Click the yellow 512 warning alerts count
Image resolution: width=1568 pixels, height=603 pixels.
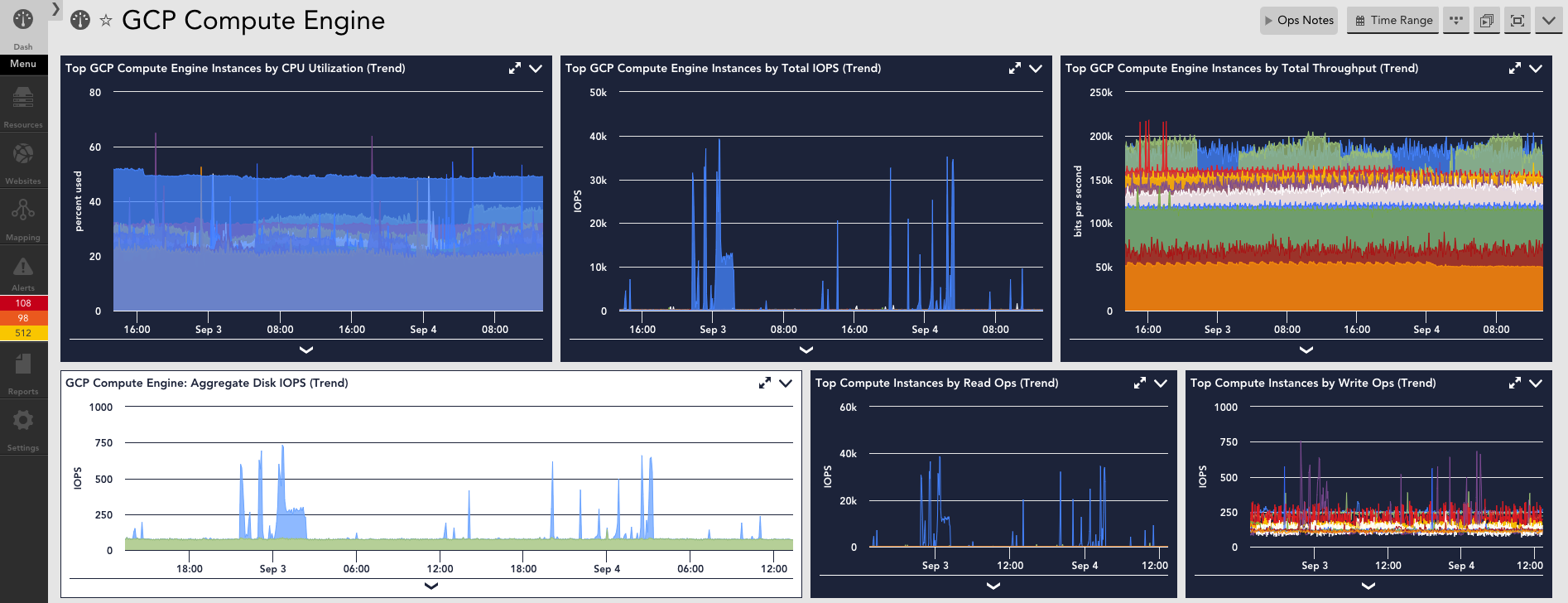tap(23, 333)
